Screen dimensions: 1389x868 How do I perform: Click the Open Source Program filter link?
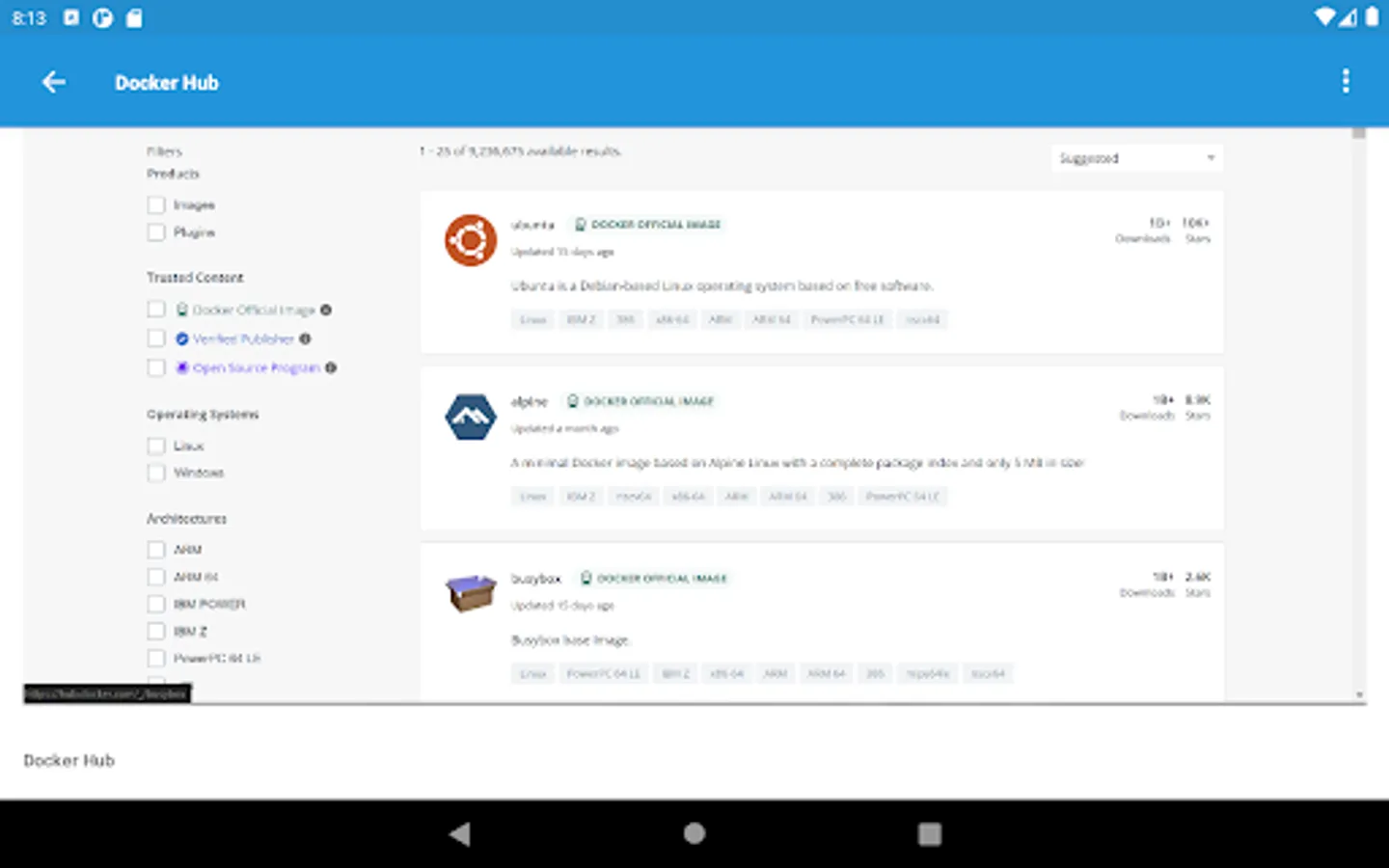click(257, 367)
